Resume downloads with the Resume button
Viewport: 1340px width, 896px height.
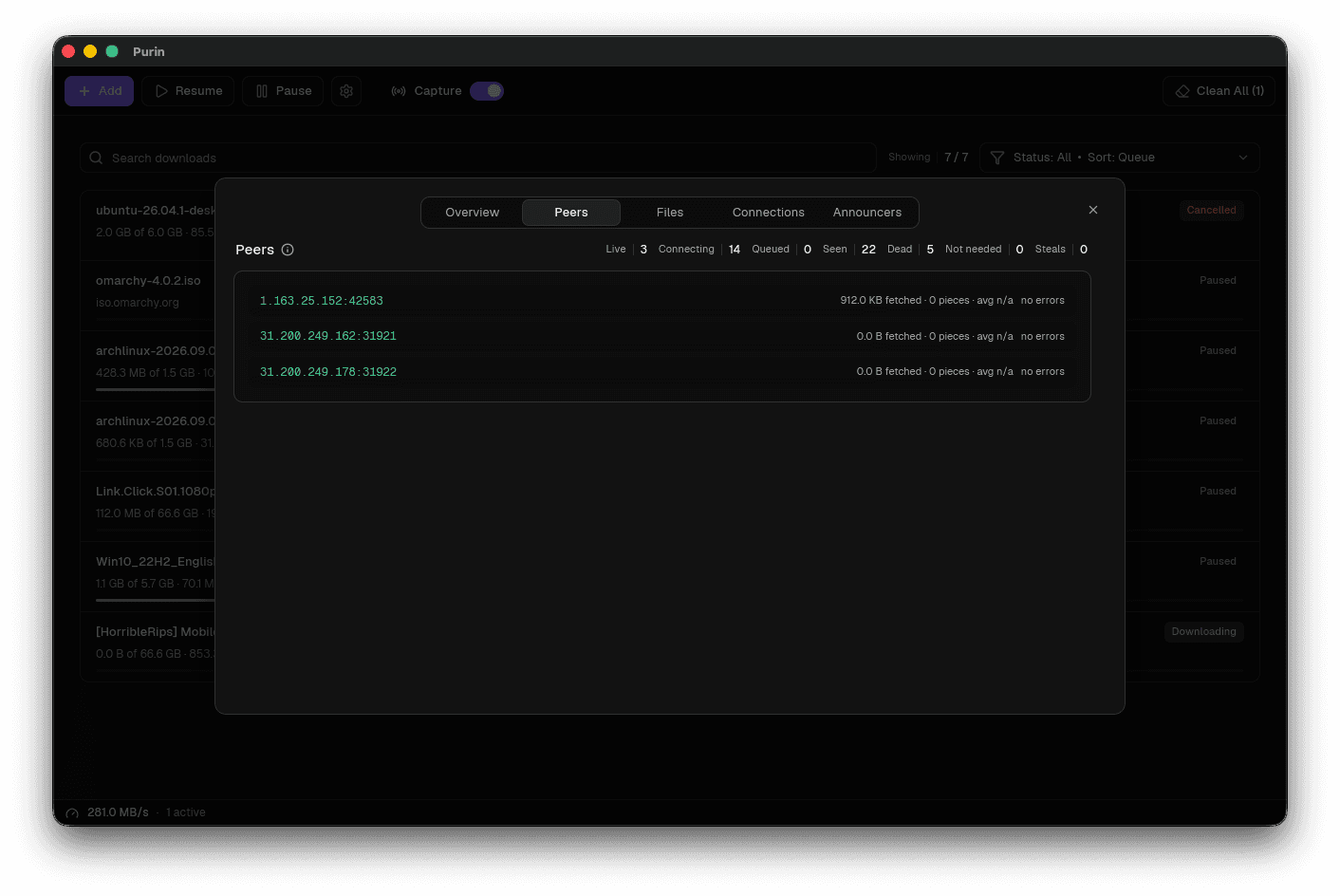188,91
